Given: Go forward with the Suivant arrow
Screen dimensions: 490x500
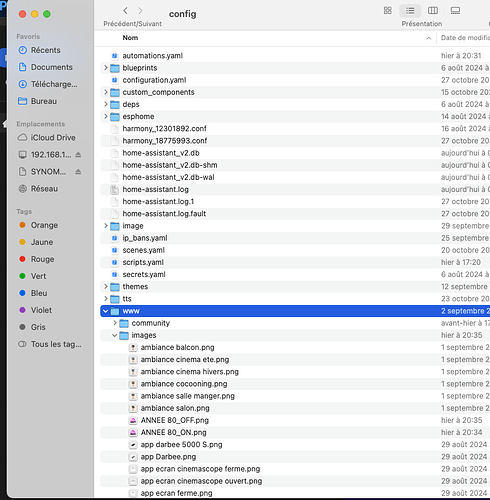Looking at the screenshot, I should [x=140, y=11].
